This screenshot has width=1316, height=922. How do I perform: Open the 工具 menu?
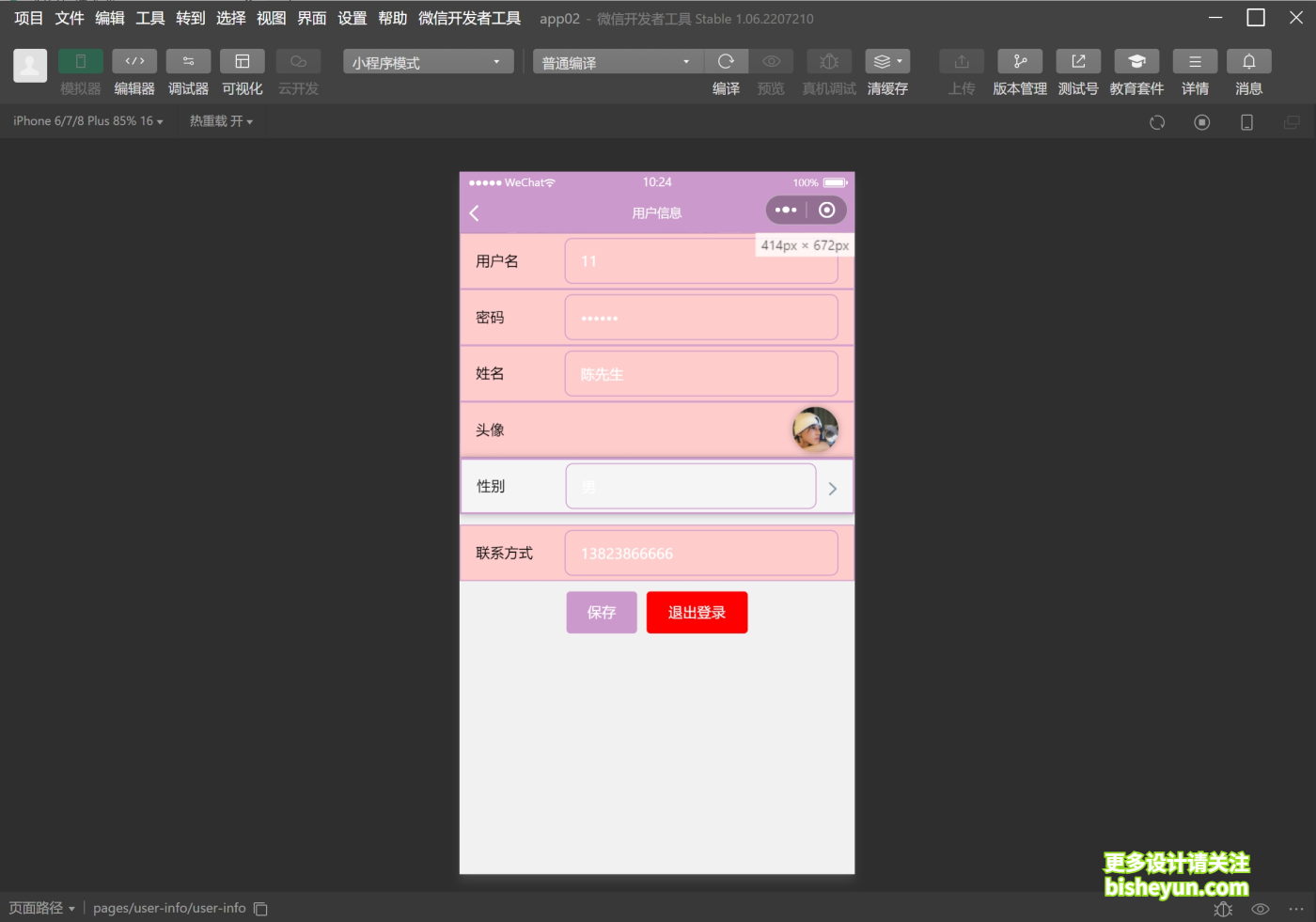click(x=149, y=18)
